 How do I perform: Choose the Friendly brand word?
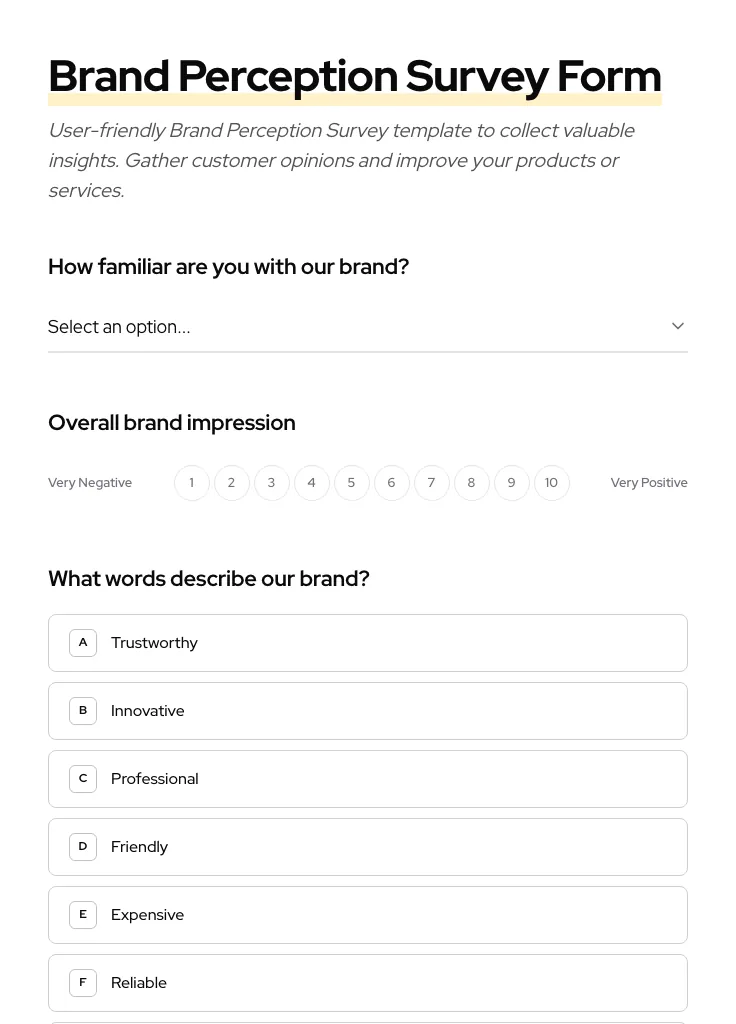pos(368,846)
